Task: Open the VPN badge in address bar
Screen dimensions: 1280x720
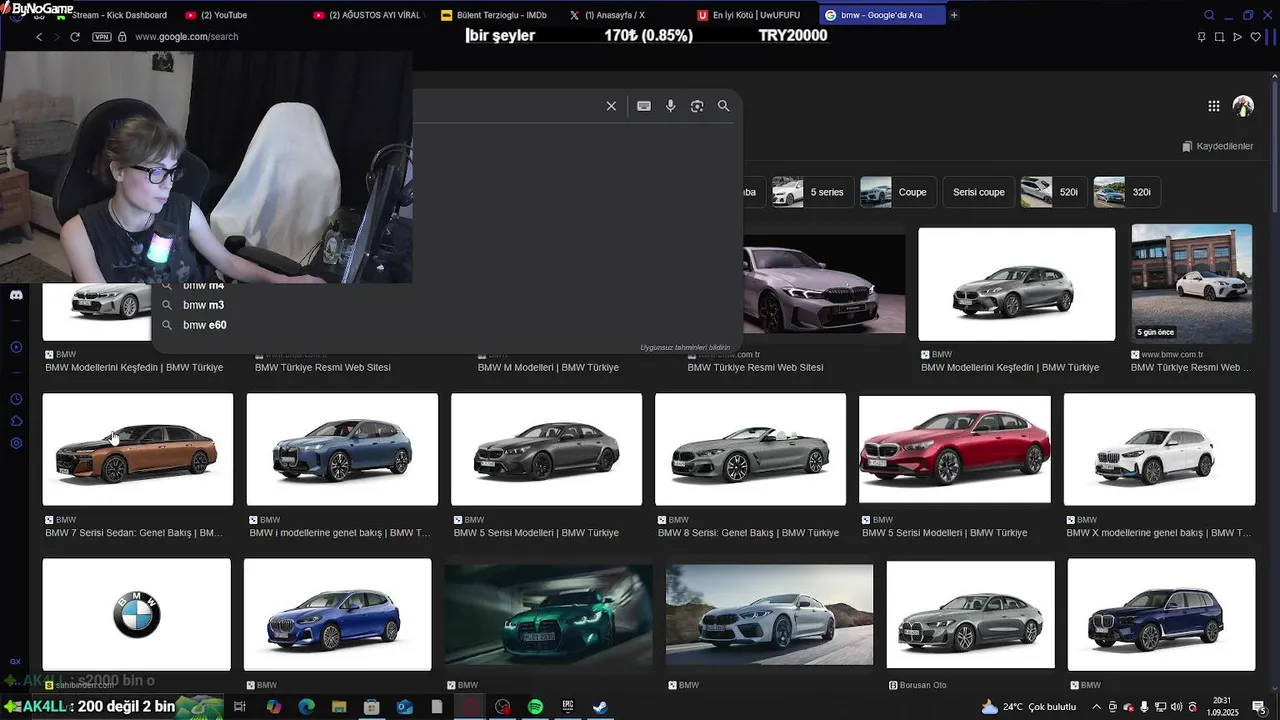Action: (101, 37)
